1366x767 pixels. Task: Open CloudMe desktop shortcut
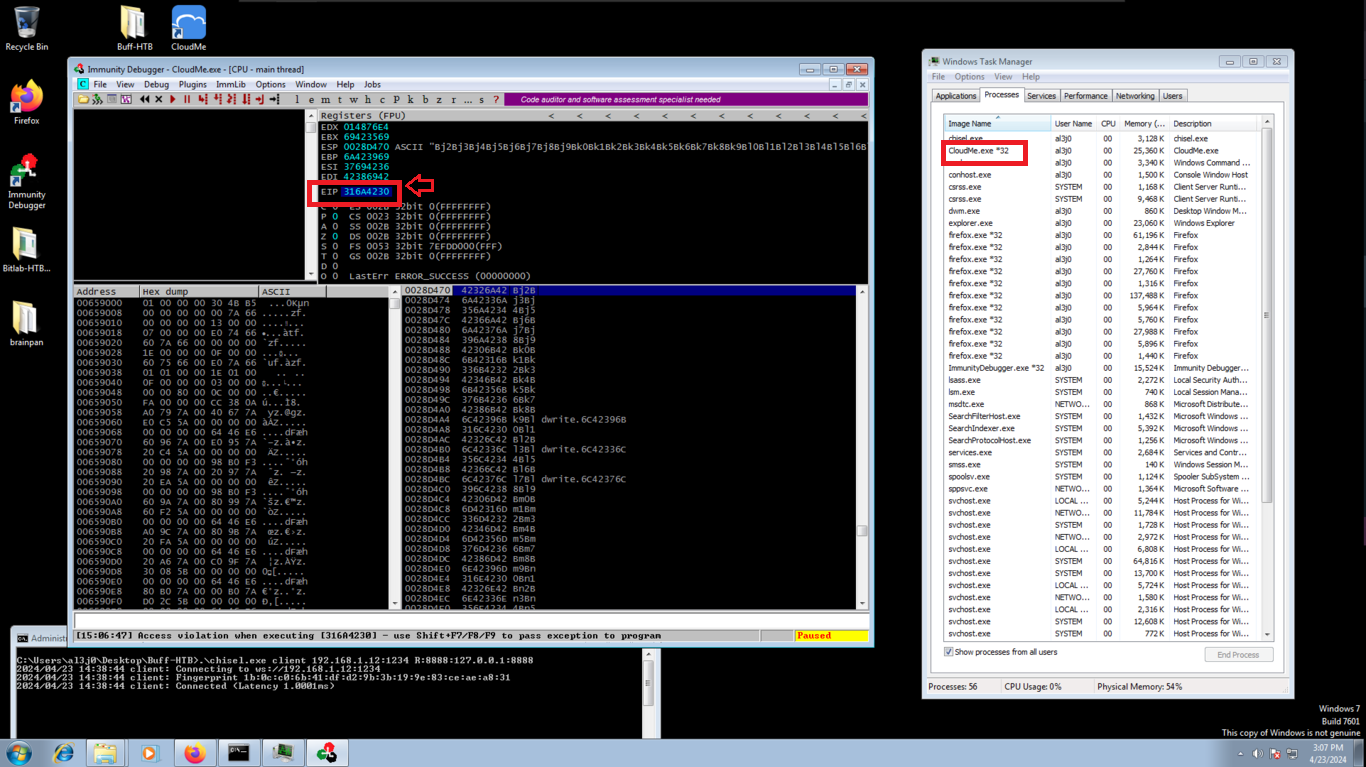(x=188, y=29)
